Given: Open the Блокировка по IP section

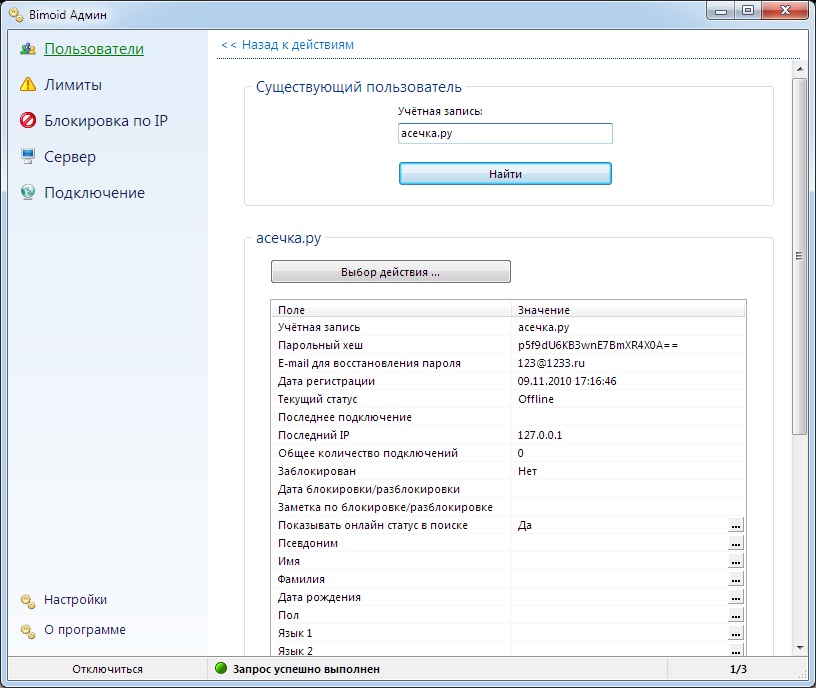Looking at the screenshot, I should [x=106, y=120].
